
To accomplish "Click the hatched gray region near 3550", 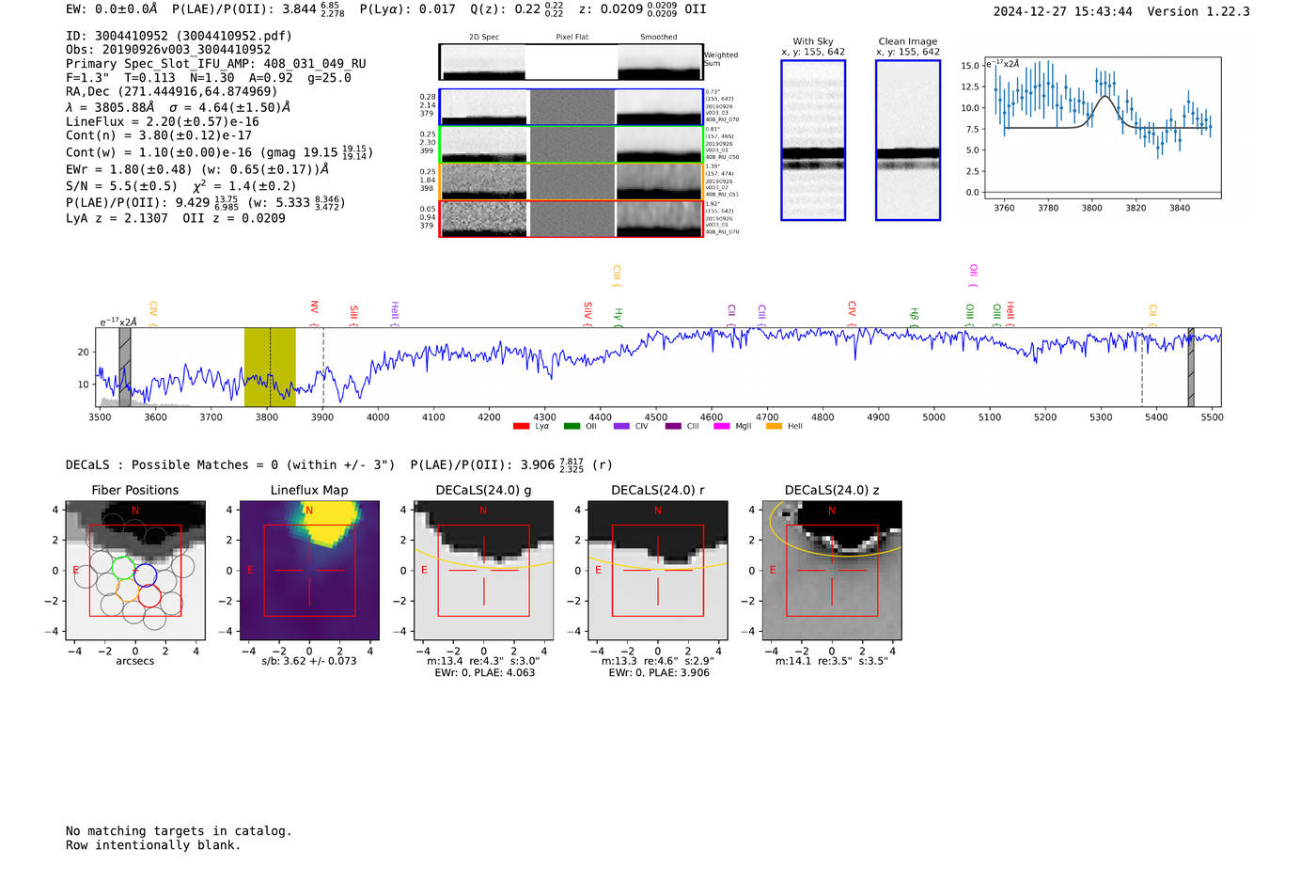I will point(125,367).
